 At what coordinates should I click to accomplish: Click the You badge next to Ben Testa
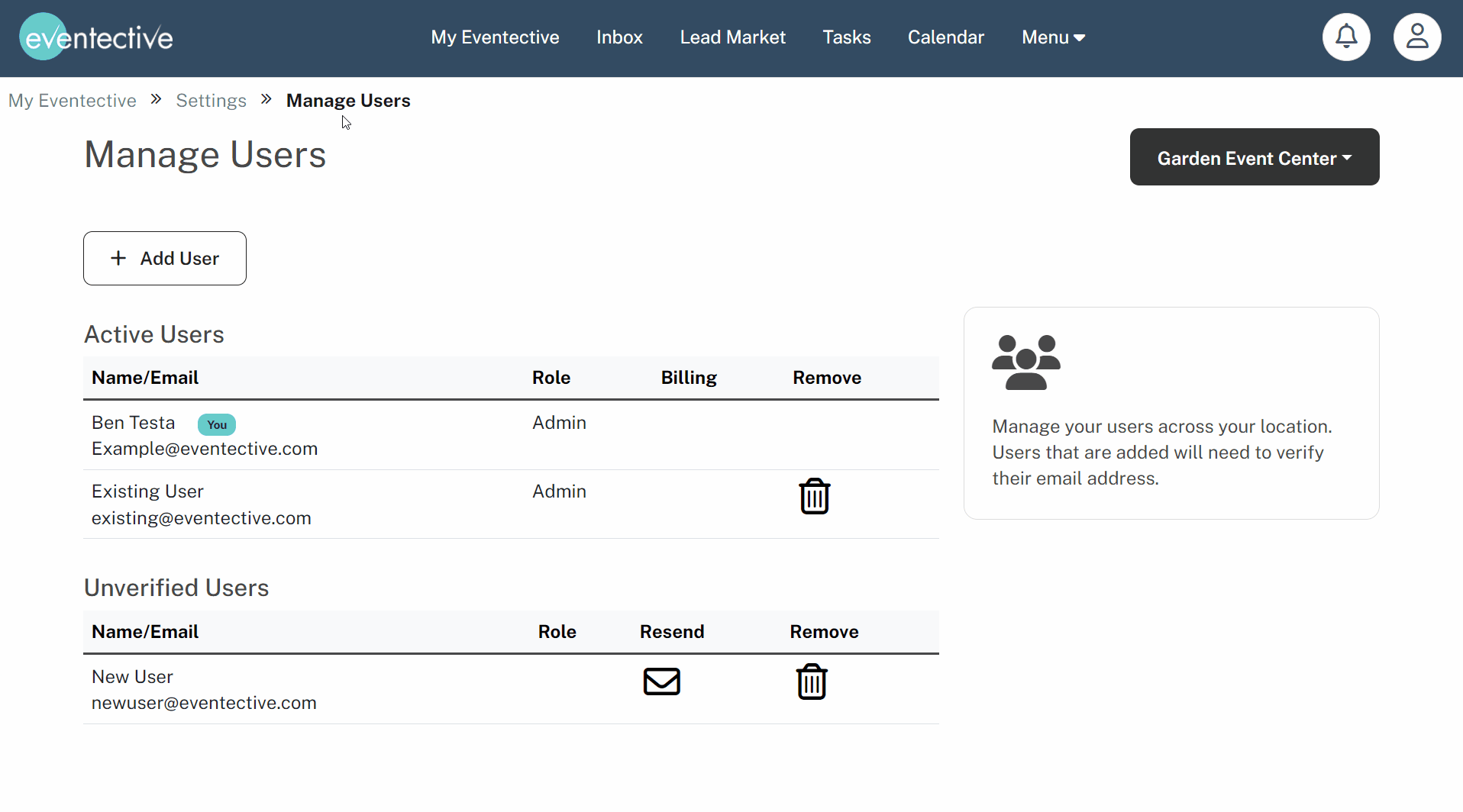(217, 424)
